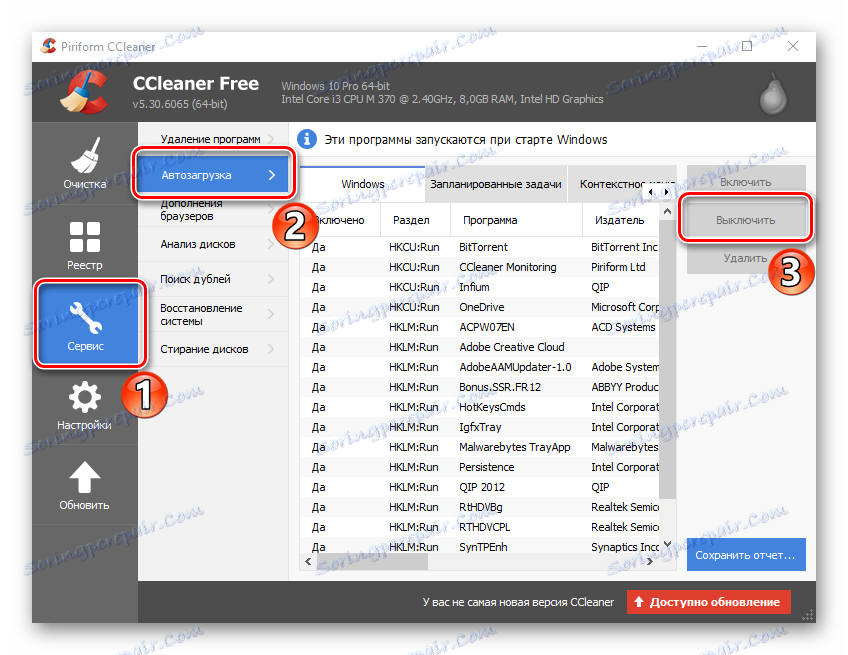Switch to the Windows tab
The image size is (848, 655).
(362, 184)
